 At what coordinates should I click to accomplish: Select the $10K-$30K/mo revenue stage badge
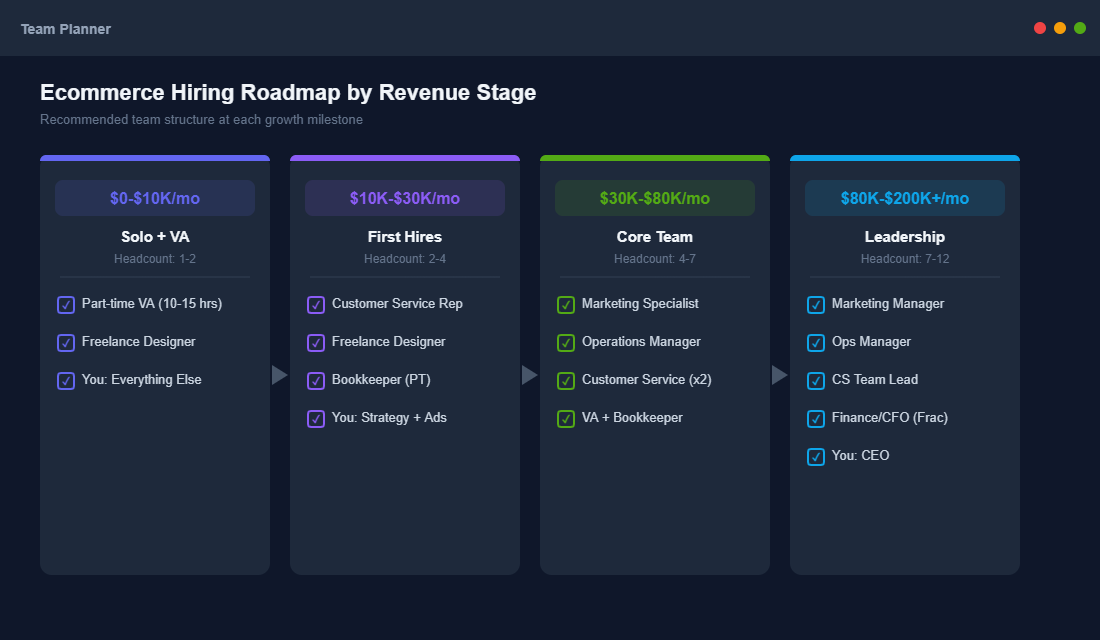click(405, 198)
